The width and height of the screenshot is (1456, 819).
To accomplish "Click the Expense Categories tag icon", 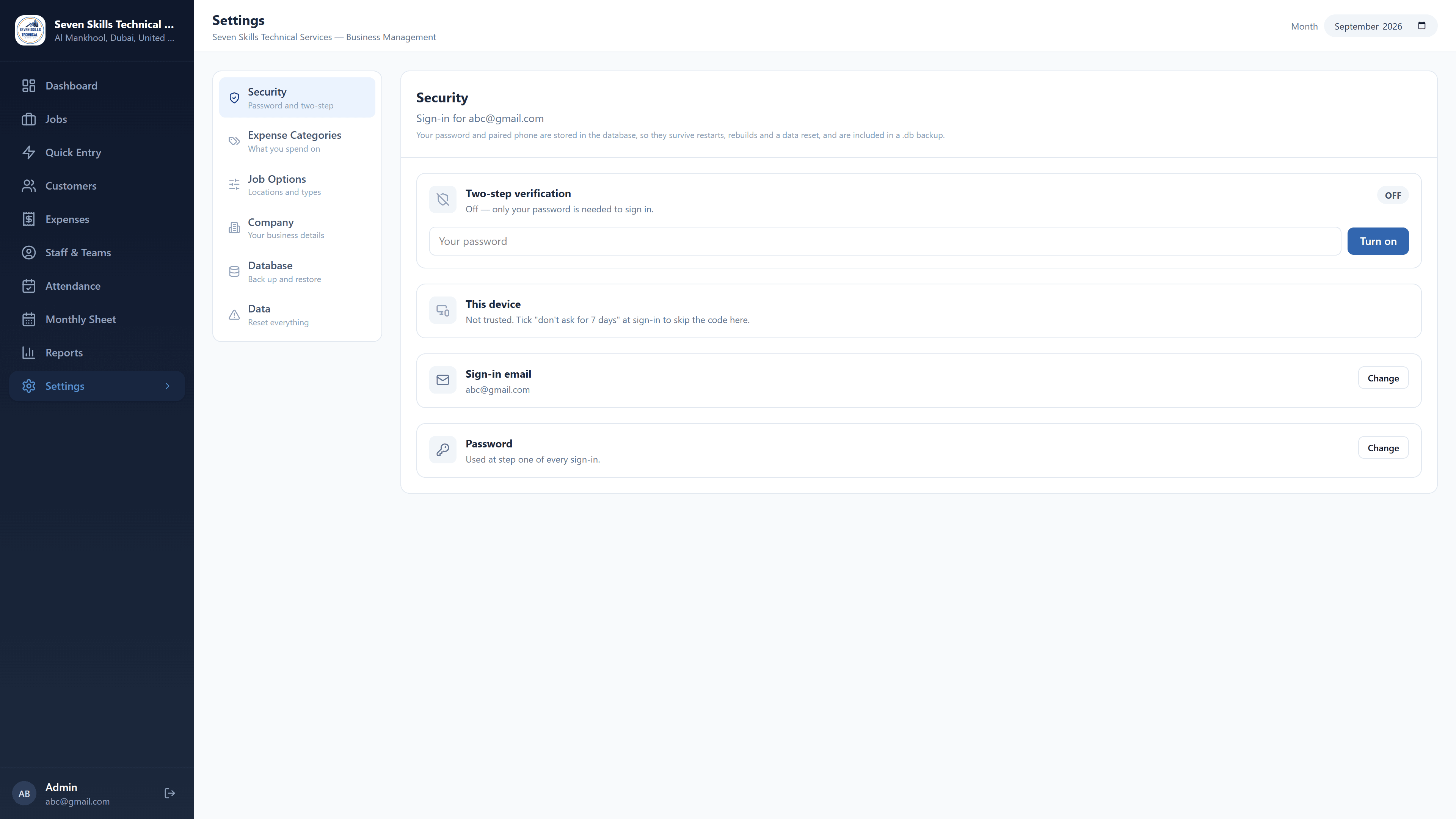I will (234, 141).
